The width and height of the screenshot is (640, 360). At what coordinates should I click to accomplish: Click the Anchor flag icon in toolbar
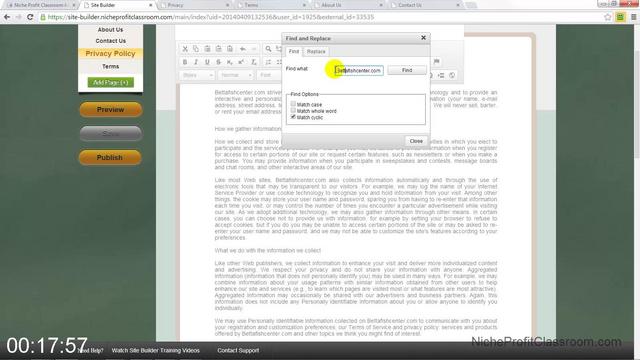pos(436,62)
